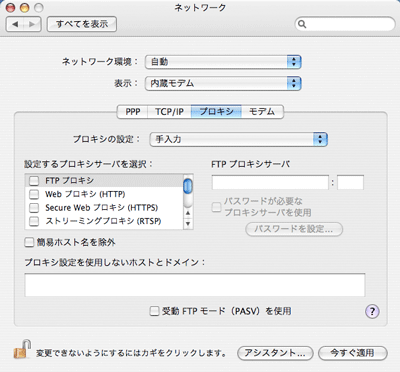Click the FTP proxy server address field
Screen dimensions: 400x372
click(x=270, y=182)
